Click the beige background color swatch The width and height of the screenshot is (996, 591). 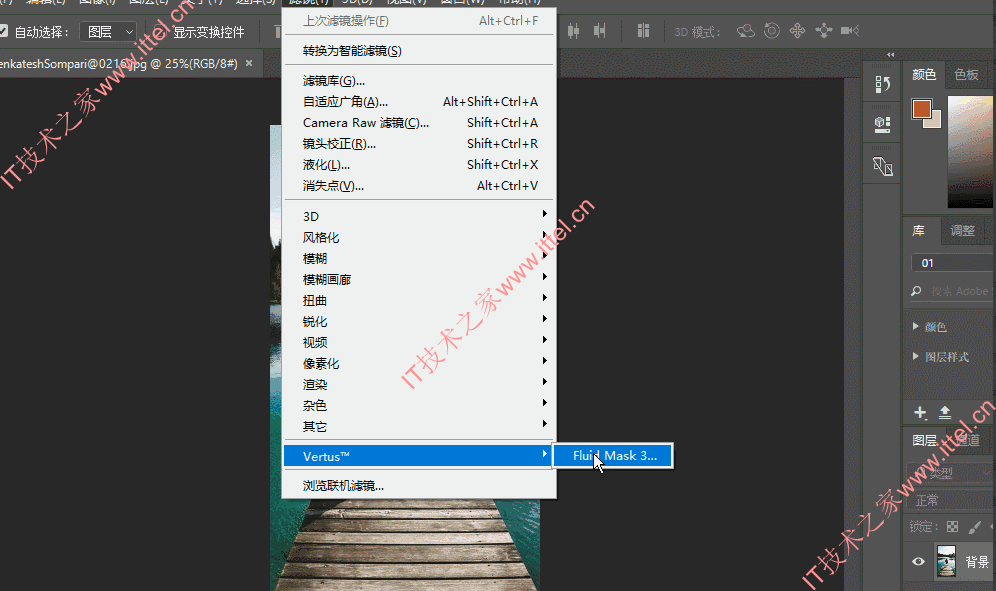coord(934,121)
